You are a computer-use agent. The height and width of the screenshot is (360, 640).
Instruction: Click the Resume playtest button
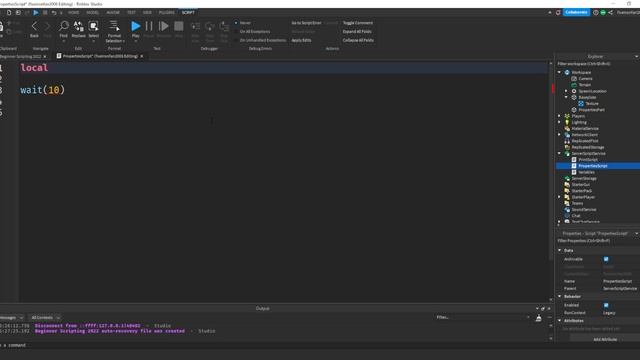(164, 27)
